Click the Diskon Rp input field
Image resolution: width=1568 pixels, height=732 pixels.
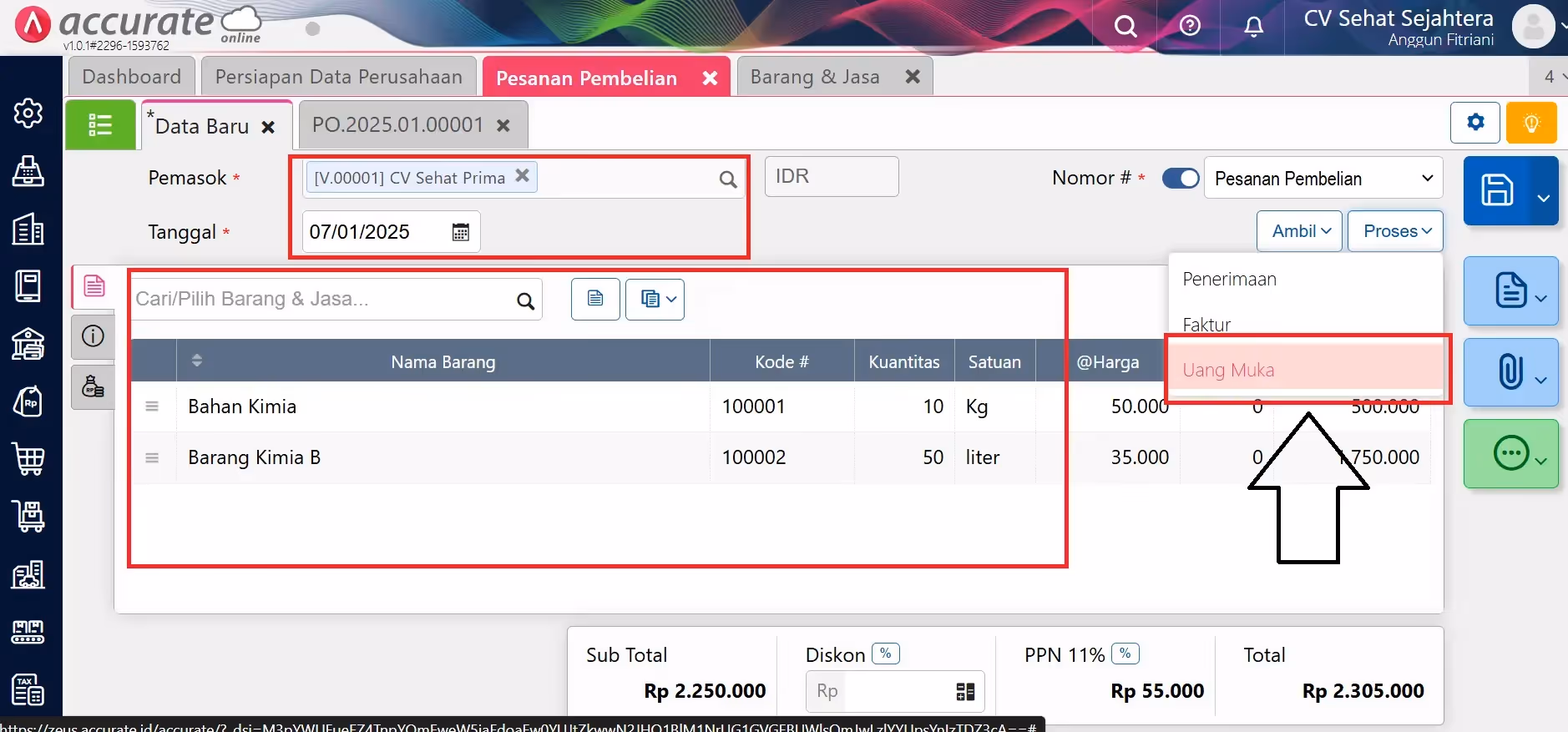(895, 691)
